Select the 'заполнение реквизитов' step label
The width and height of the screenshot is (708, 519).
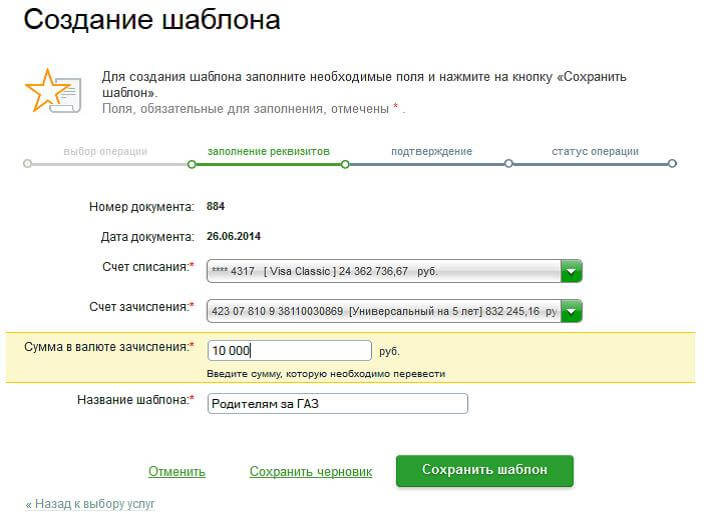click(269, 151)
